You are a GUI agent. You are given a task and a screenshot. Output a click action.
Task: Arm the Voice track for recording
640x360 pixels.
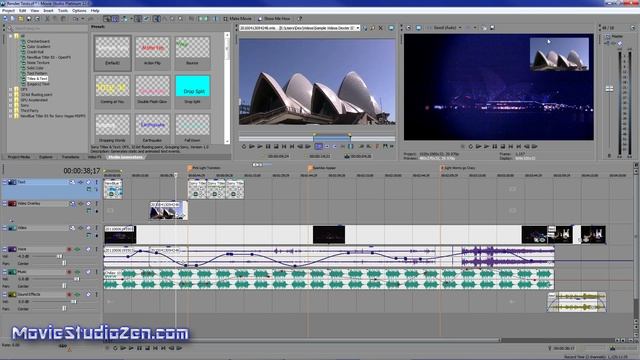pyautogui.click(x=69, y=249)
